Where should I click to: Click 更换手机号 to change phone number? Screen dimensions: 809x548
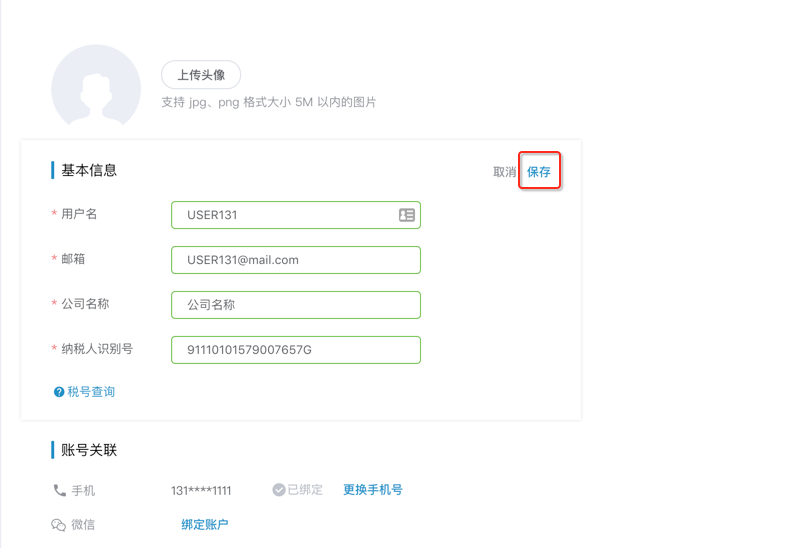pos(373,490)
